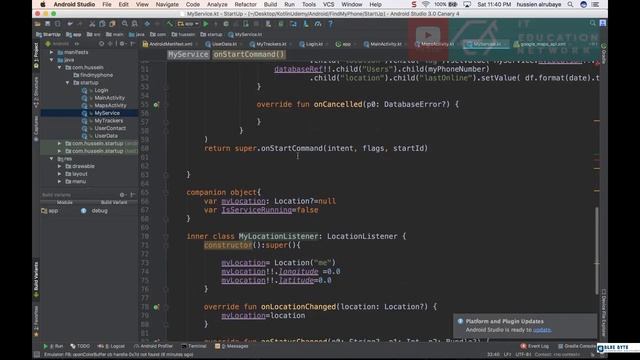The height and width of the screenshot is (360, 640).
Task: Open the Refactor menu
Action: click(245, 4)
